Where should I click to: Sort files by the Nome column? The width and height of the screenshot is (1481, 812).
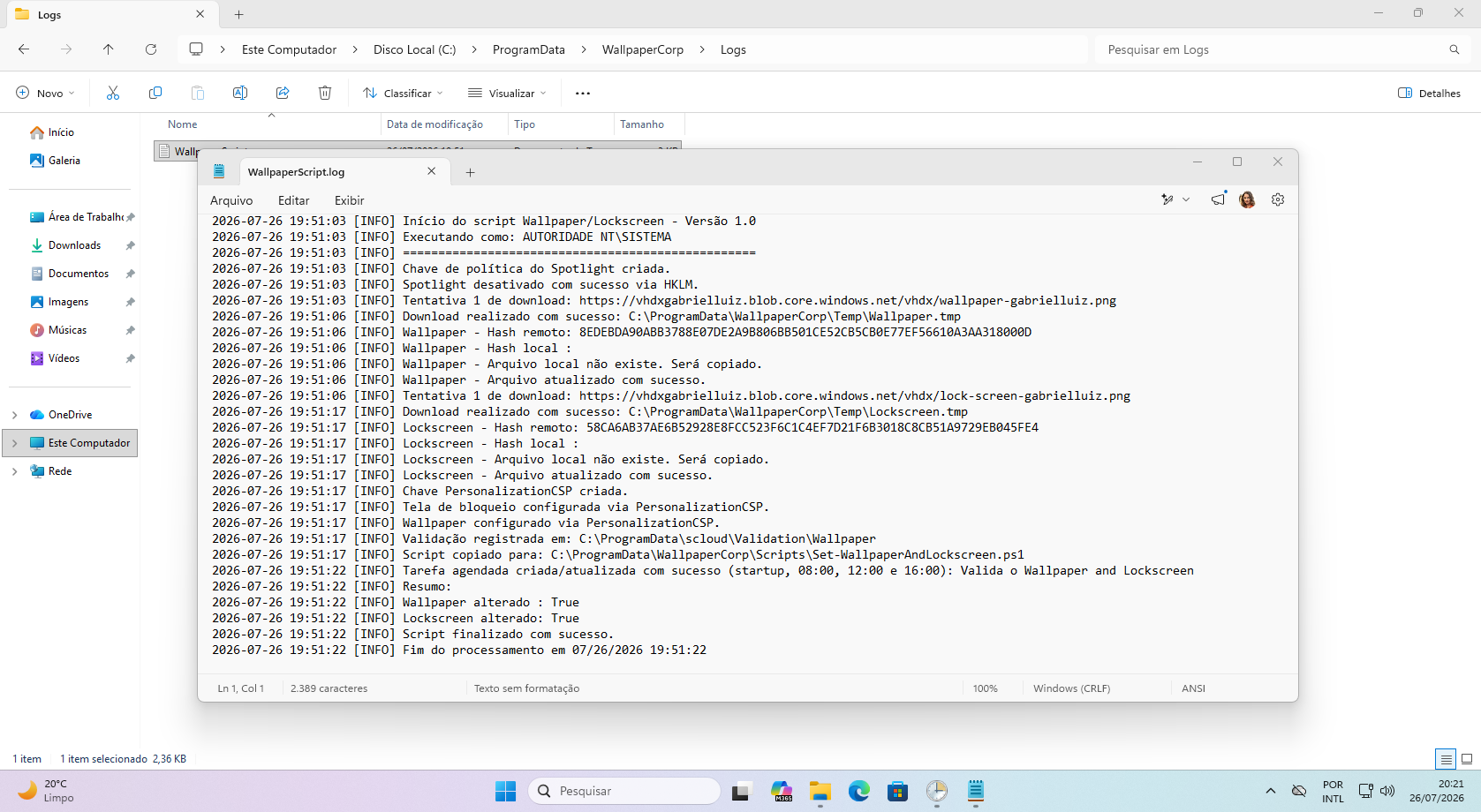tap(183, 124)
